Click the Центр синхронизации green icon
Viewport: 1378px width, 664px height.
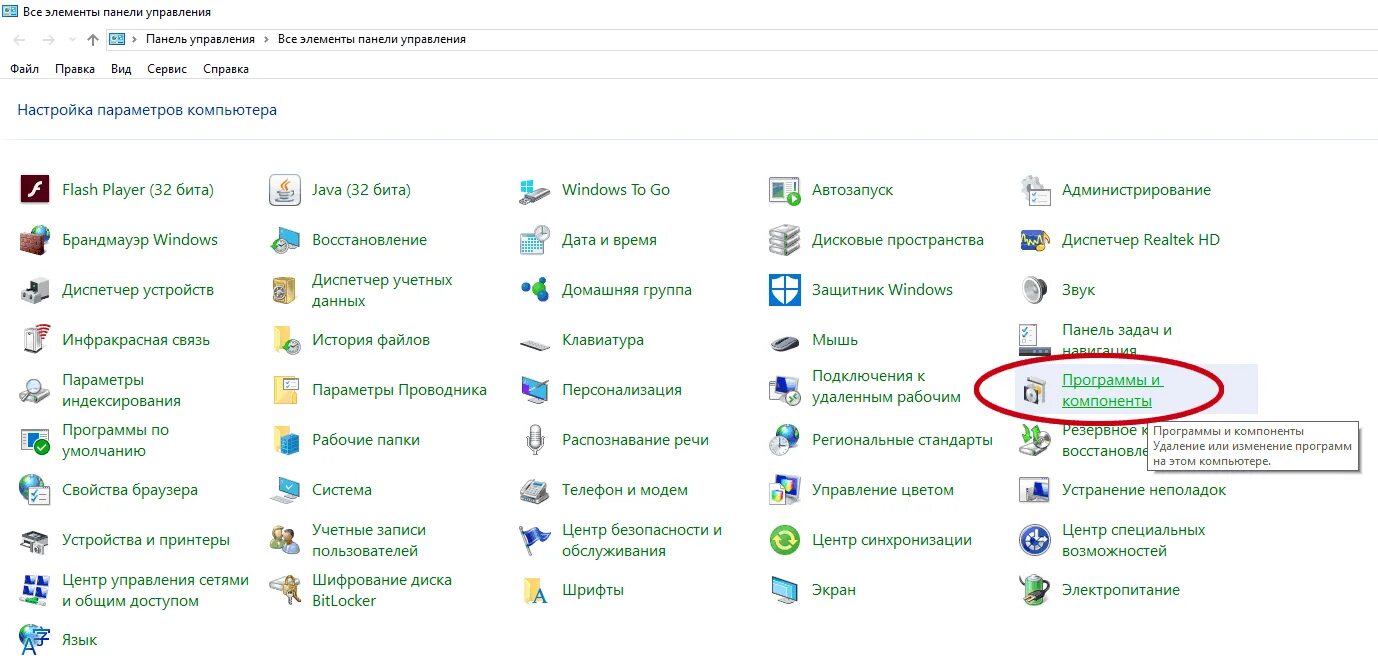coord(785,540)
